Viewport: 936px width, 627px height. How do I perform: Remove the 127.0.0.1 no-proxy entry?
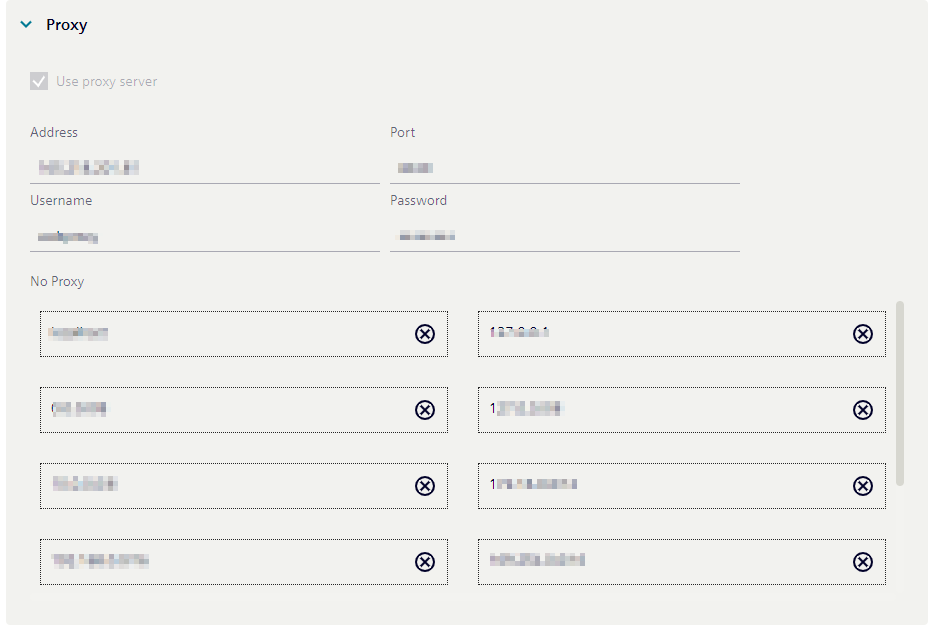point(863,334)
